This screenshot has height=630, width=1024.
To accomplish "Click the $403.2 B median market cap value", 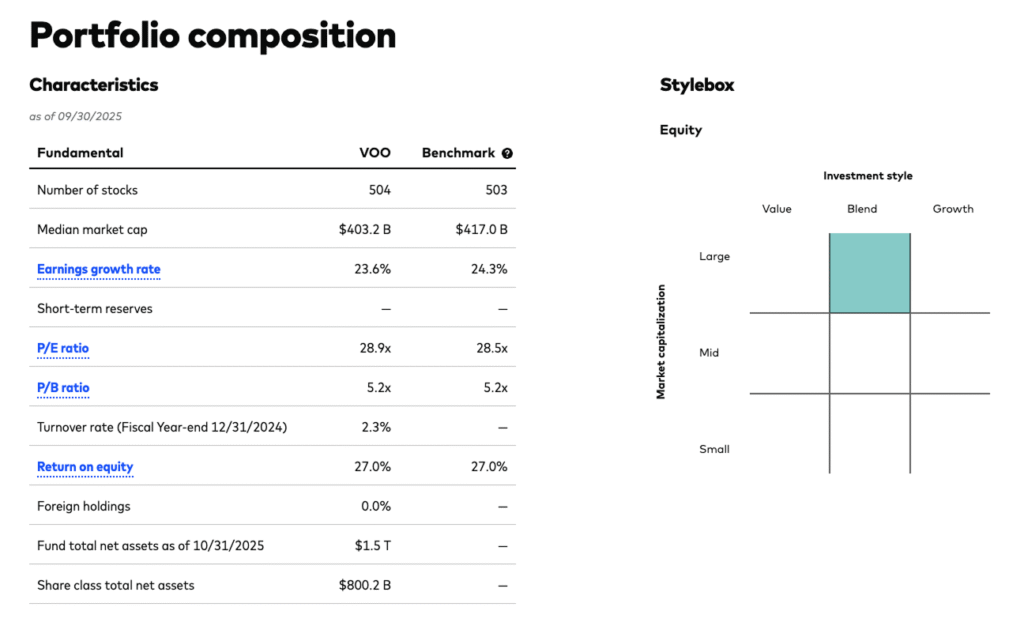I will click(x=364, y=230).
